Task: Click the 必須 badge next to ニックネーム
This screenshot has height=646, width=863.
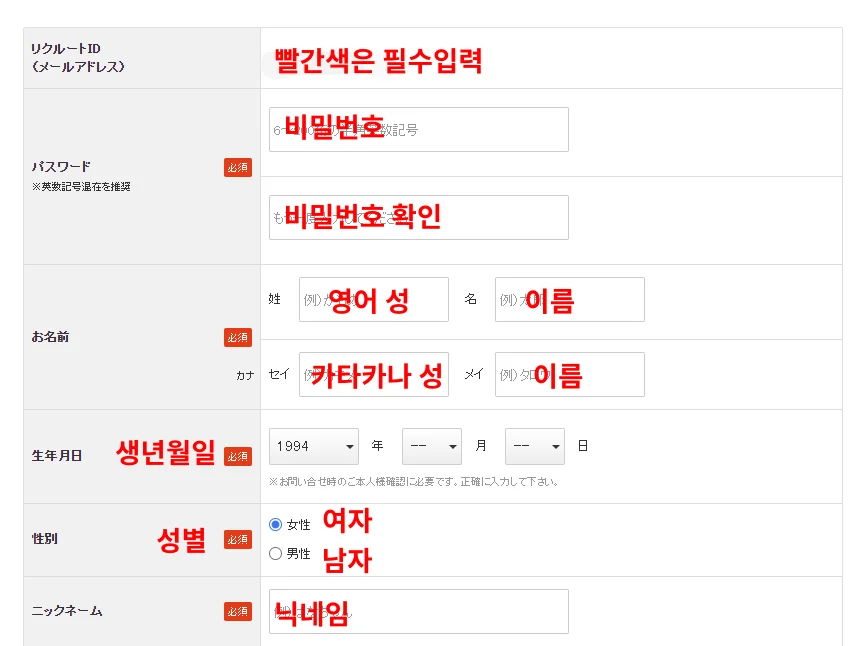Action: pos(237,613)
